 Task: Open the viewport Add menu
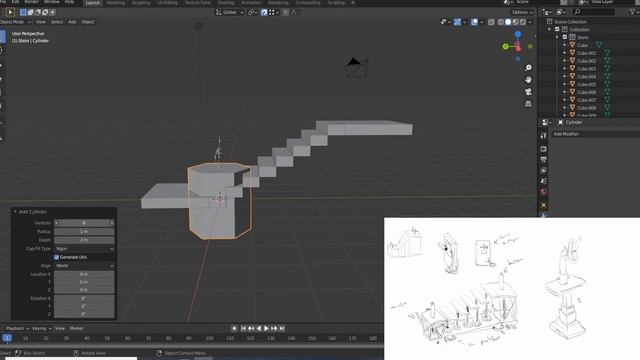(x=72, y=22)
